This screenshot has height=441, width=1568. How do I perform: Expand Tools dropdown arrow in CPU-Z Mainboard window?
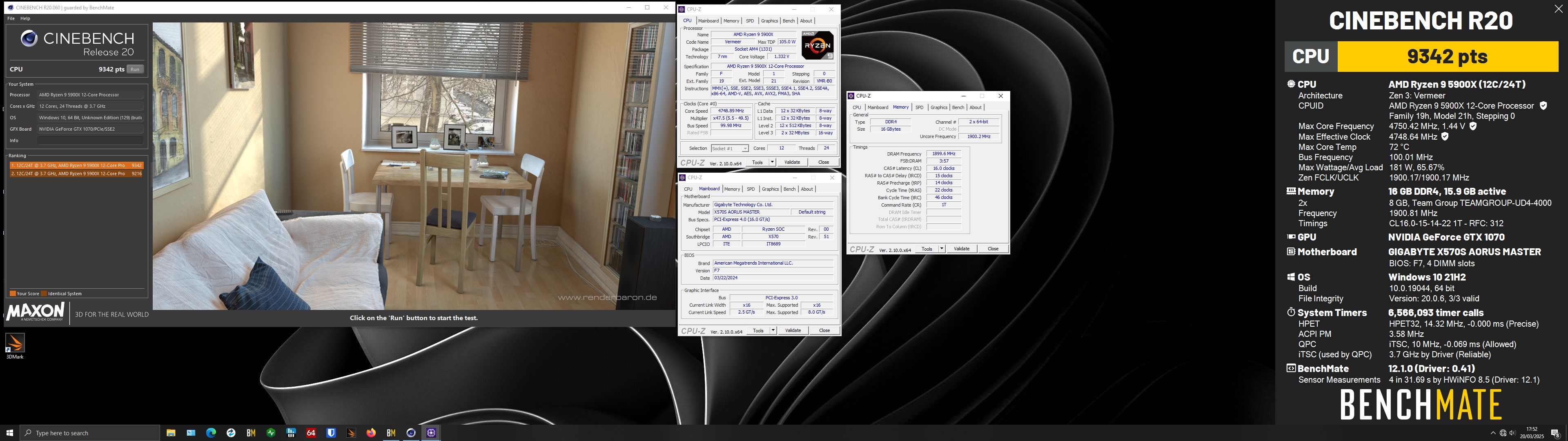click(773, 330)
